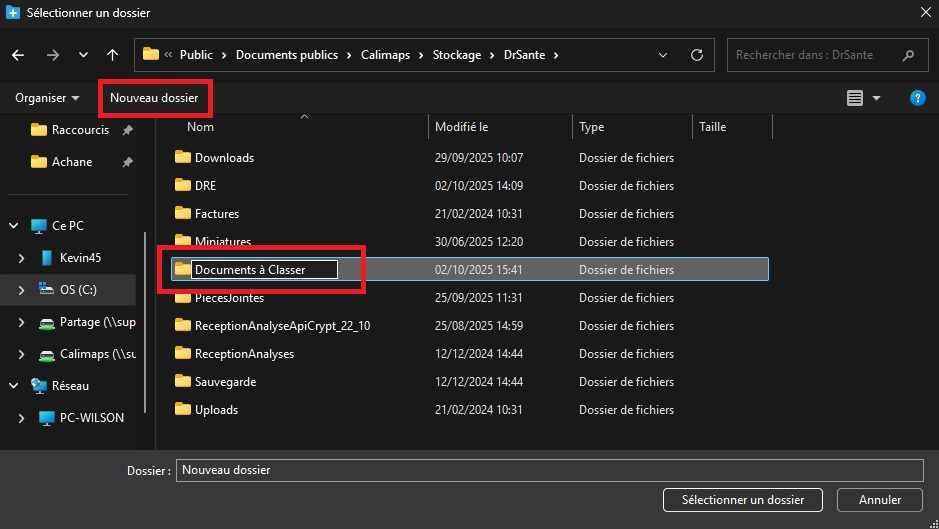Click the Sélectionner un dossier button
Viewport: 939px width, 529px height.
click(743, 500)
